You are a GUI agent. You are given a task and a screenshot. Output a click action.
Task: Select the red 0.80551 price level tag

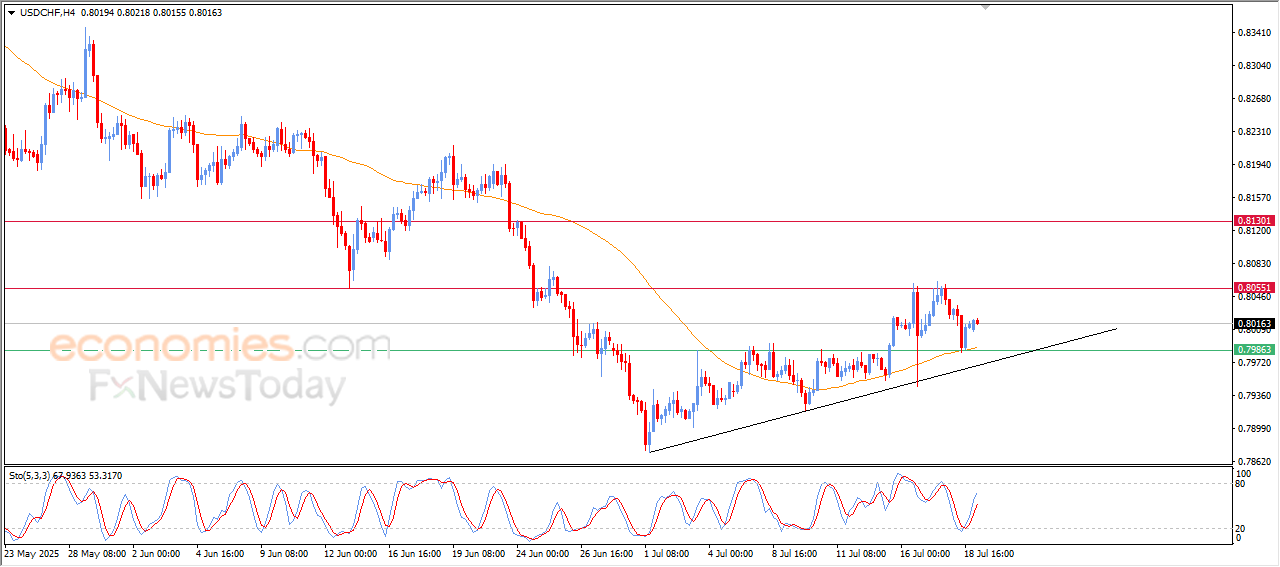pos(1254,288)
